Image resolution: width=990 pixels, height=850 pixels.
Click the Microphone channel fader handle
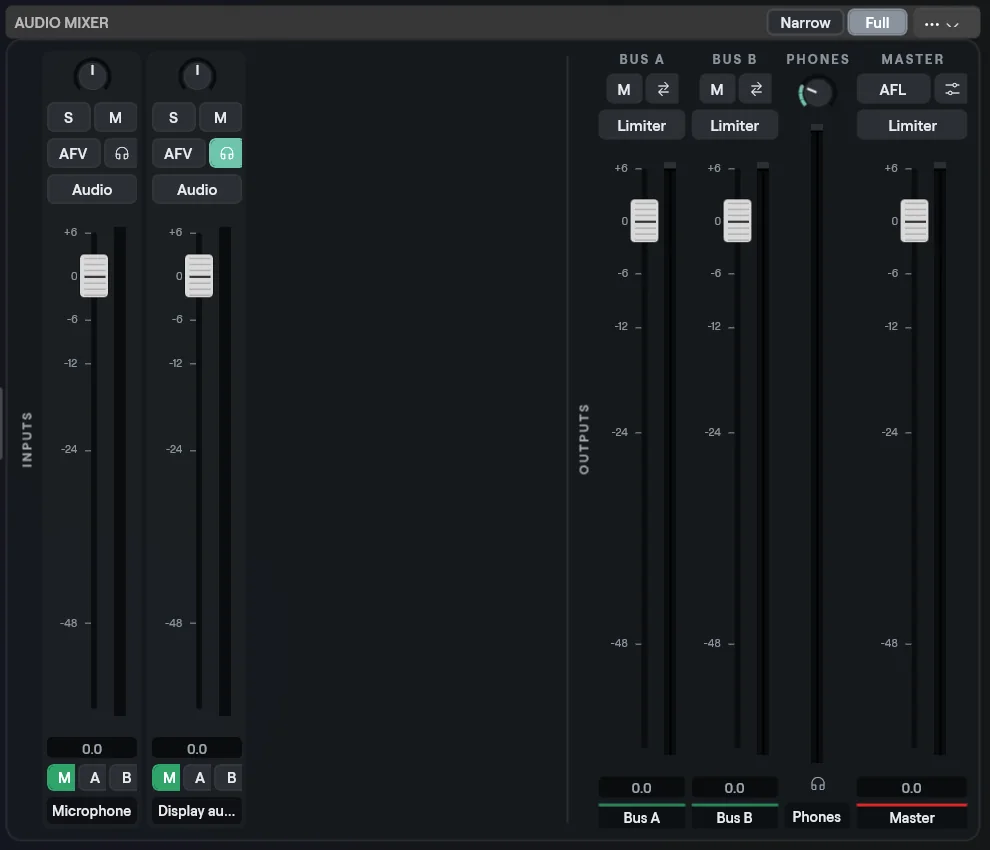point(94,276)
